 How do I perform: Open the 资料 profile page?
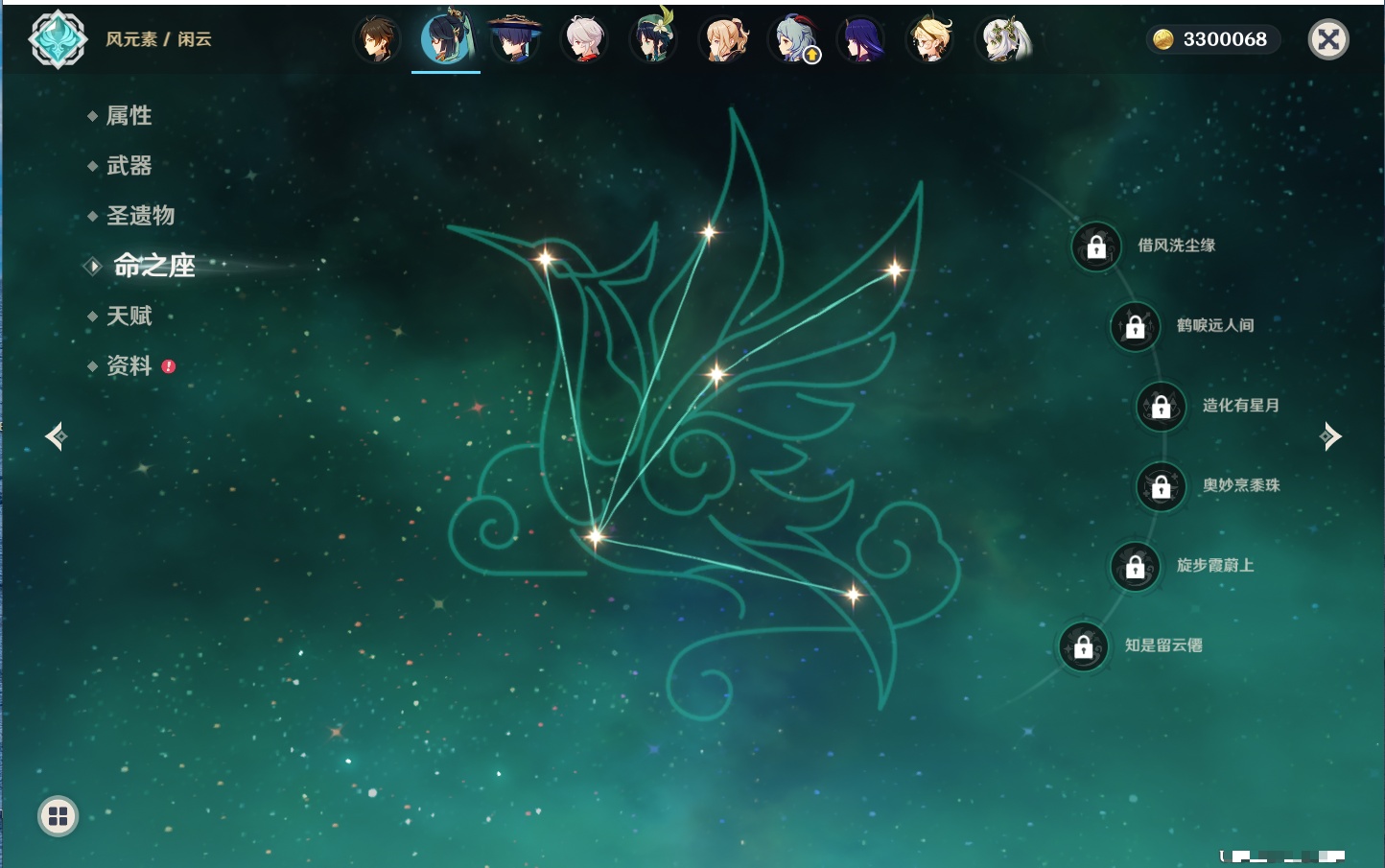(129, 365)
